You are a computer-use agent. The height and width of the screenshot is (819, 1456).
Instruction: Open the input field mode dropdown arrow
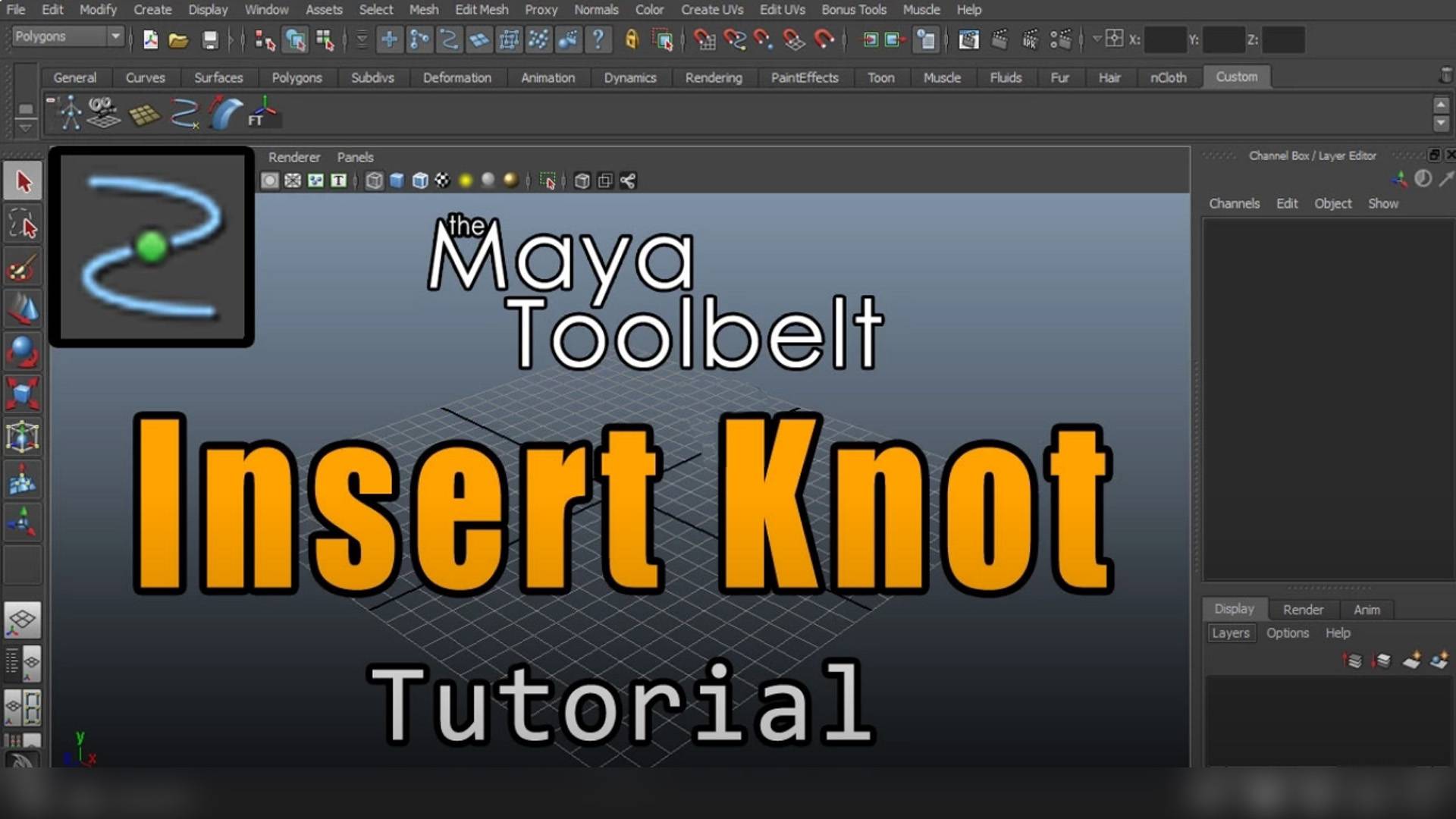[x=1097, y=39]
